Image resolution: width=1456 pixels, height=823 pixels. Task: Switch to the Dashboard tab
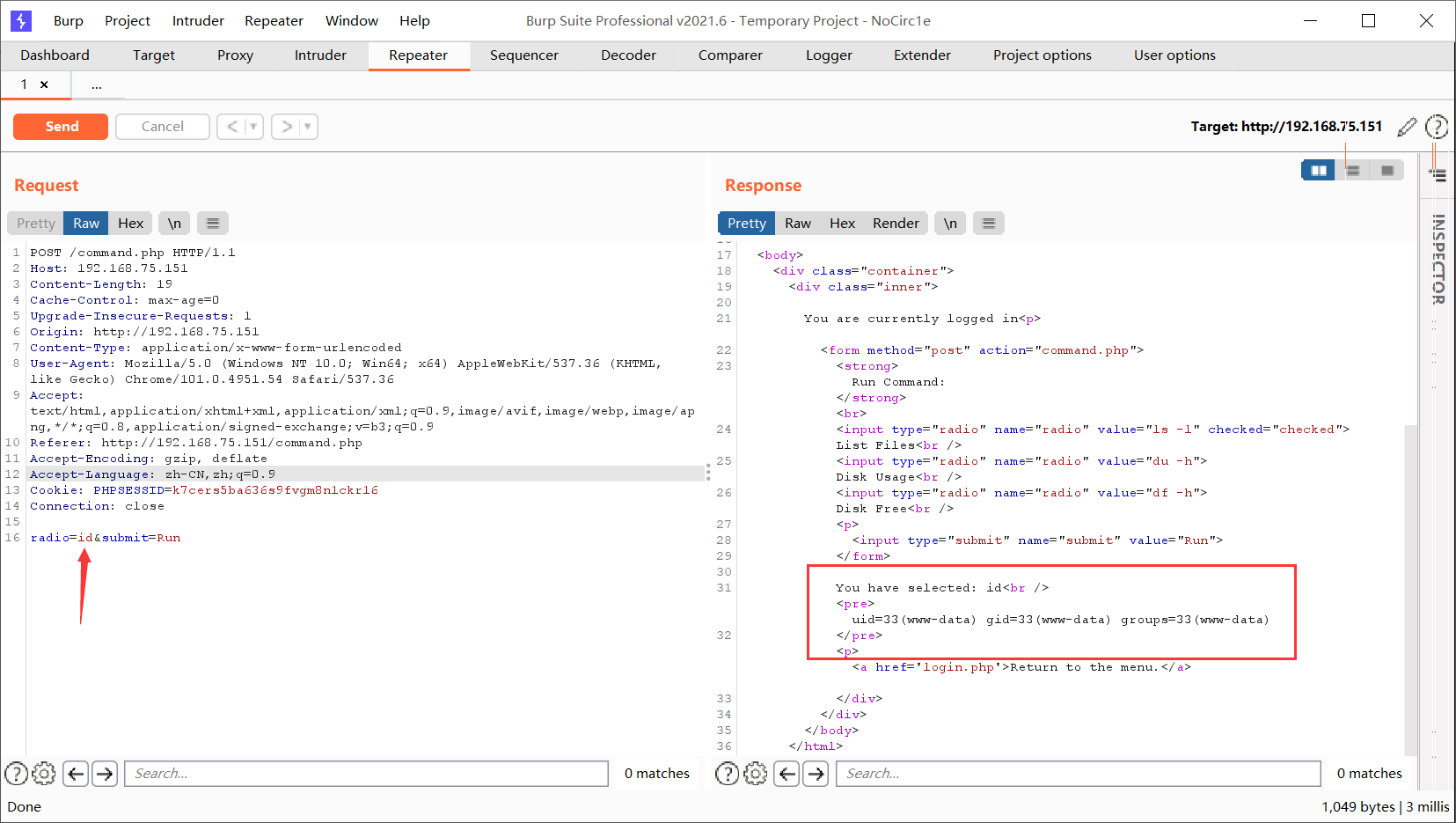click(x=55, y=55)
